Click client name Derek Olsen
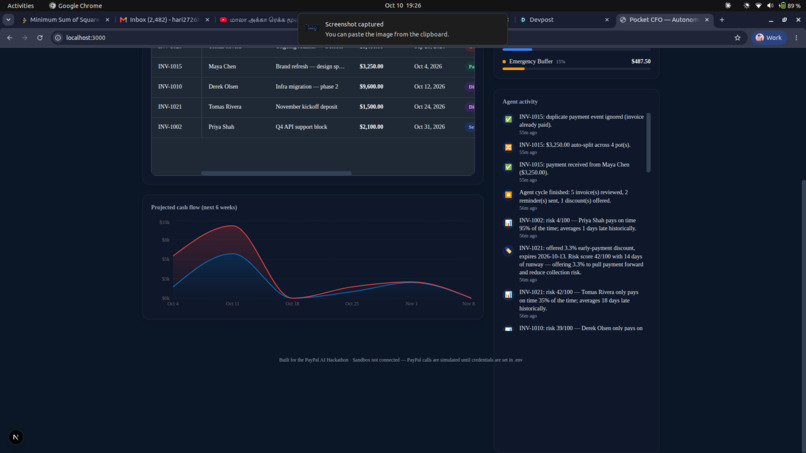Viewport: 806px width, 453px height. (223, 86)
